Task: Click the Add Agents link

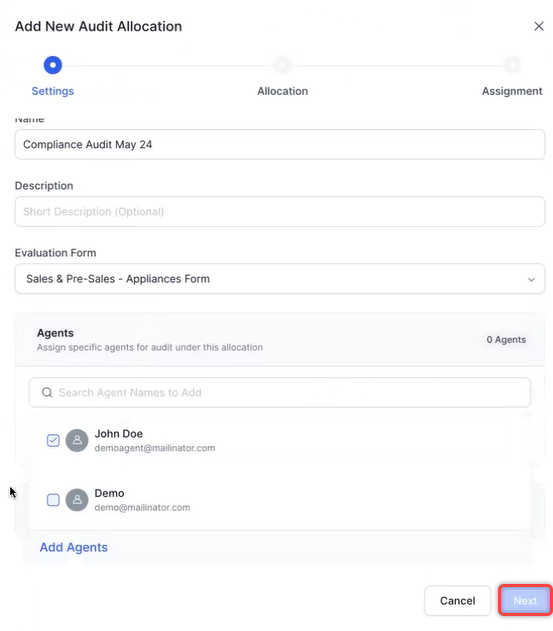Action: (x=74, y=547)
